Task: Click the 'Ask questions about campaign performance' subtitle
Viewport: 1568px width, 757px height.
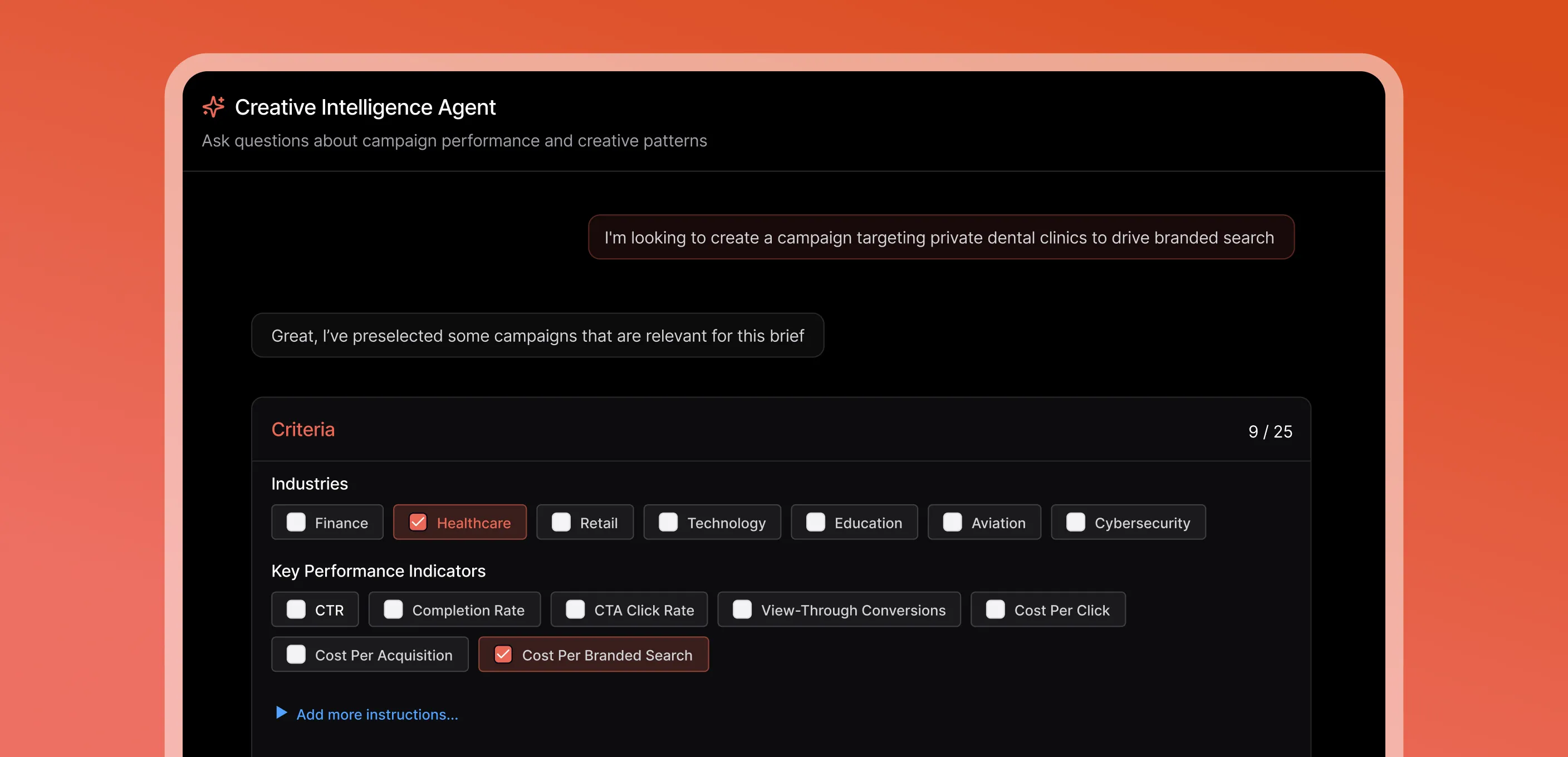Action: (x=454, y=141)
